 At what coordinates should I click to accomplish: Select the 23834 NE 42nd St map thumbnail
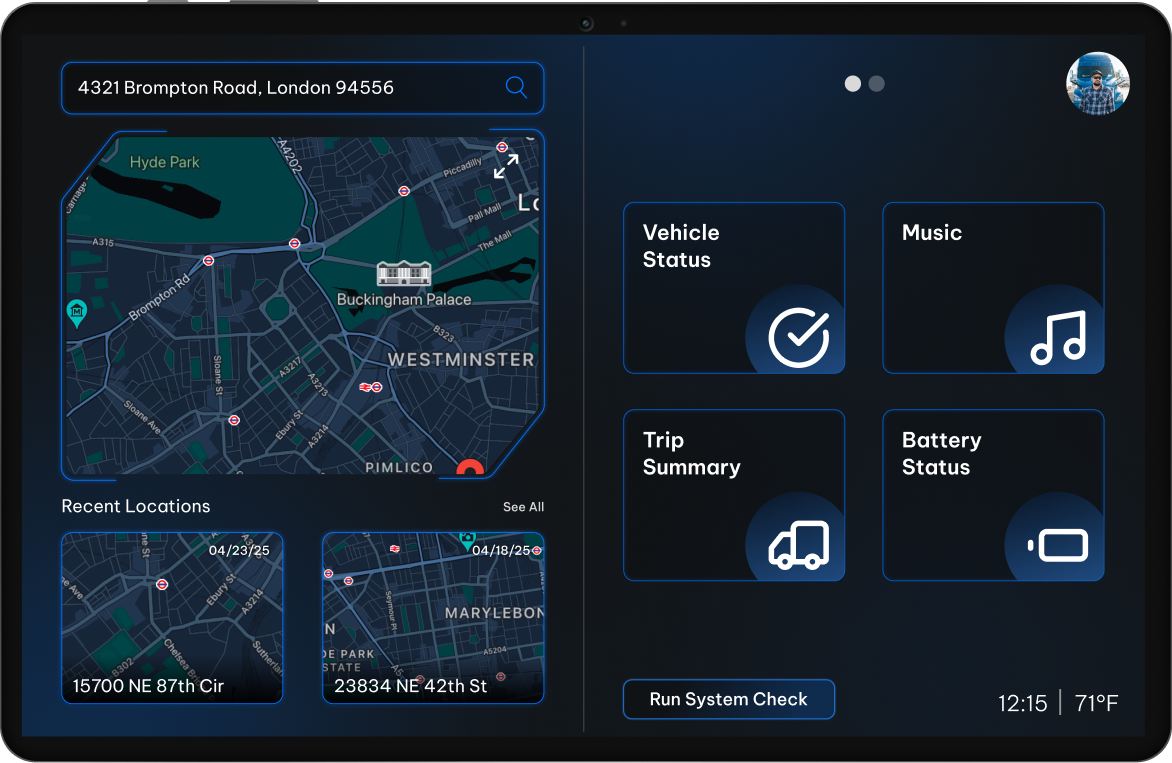(x=433, y=617)
